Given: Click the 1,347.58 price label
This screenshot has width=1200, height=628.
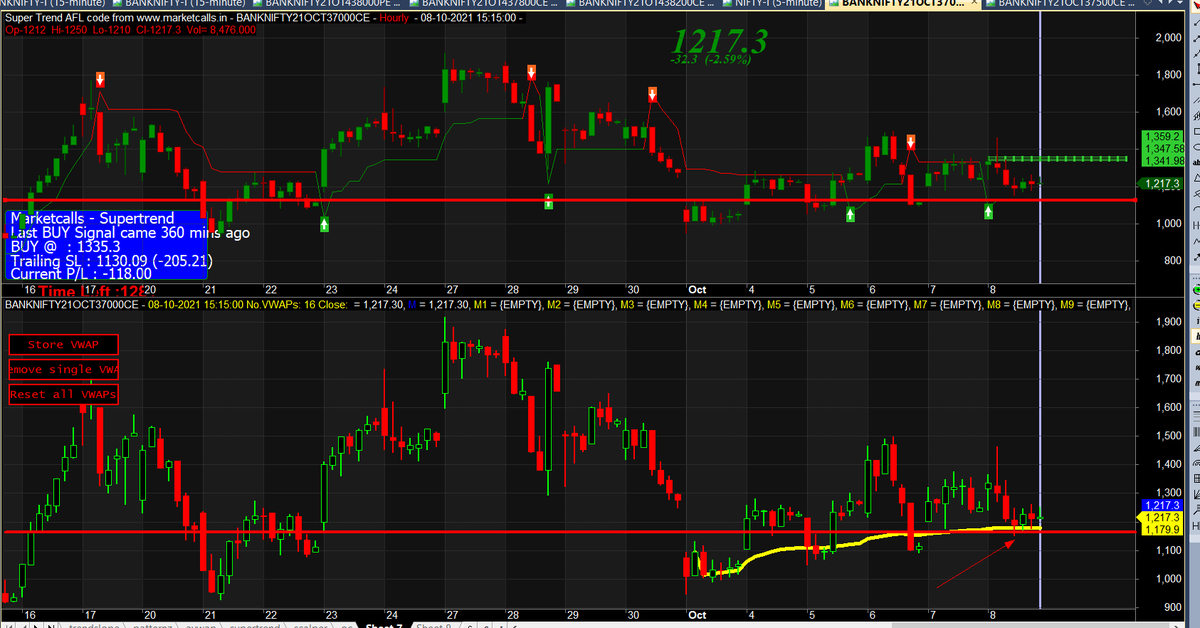Looking at the screenshot, I should (1161, 148).
